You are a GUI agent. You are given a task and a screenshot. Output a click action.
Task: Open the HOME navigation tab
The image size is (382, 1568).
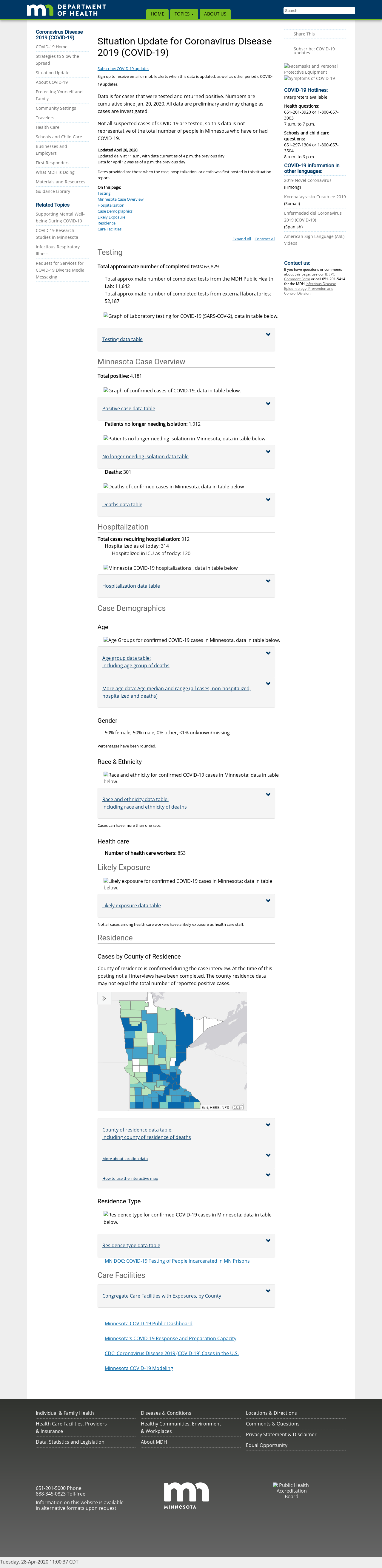coord(158,13)
